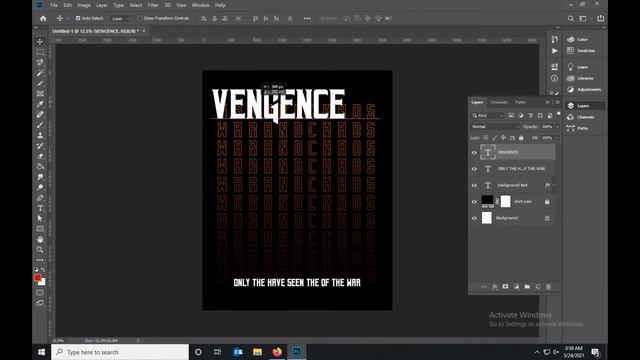Select the Lasso tool
640x360 pixels.
tap(40, 62)
